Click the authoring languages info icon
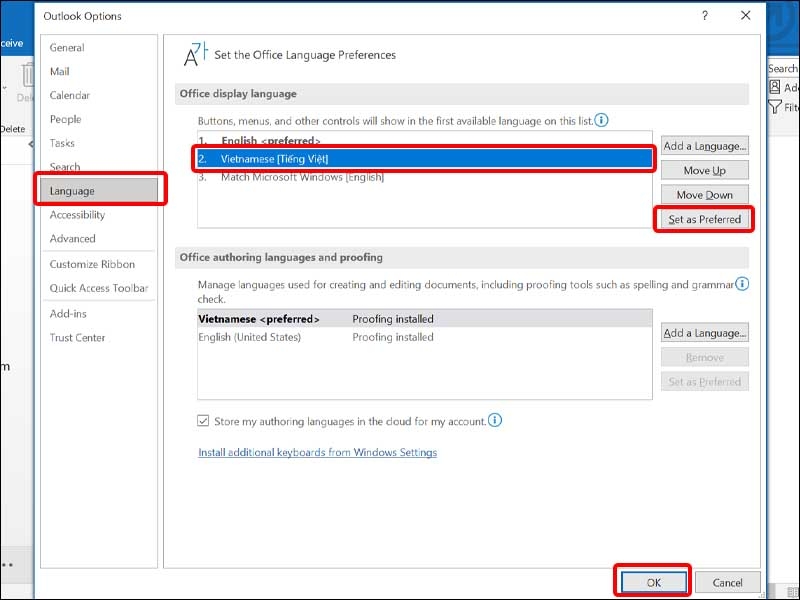This screenshot has width=800, height=600. (742, 284)
